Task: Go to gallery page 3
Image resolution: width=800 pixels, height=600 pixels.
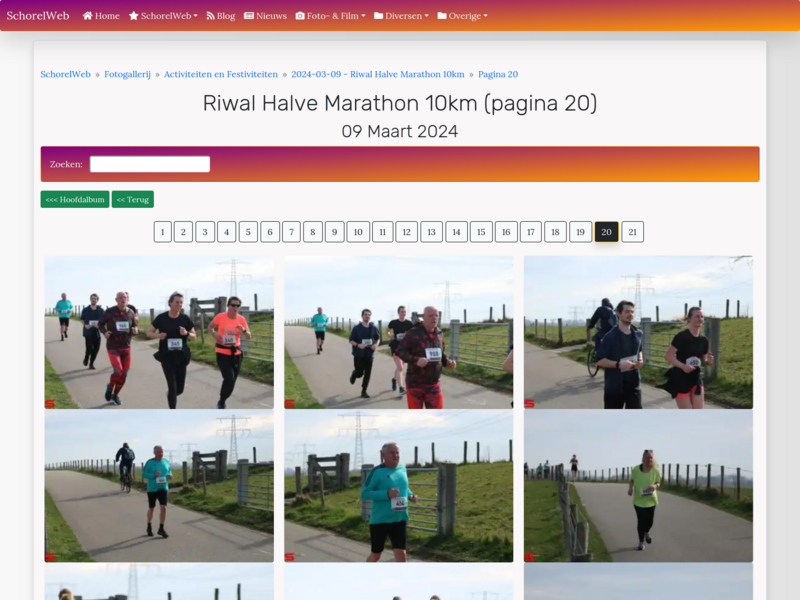Action: point(205,232)
